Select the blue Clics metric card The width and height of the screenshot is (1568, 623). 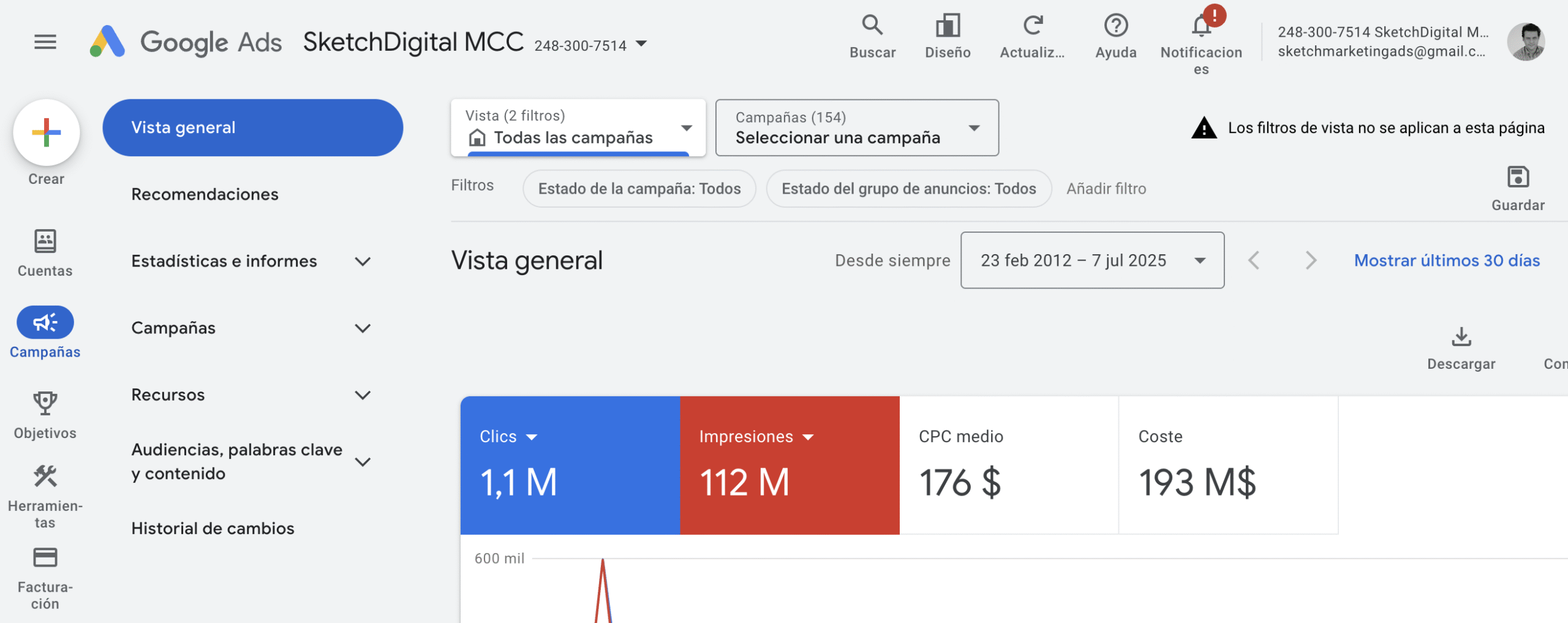click(570, 465)
